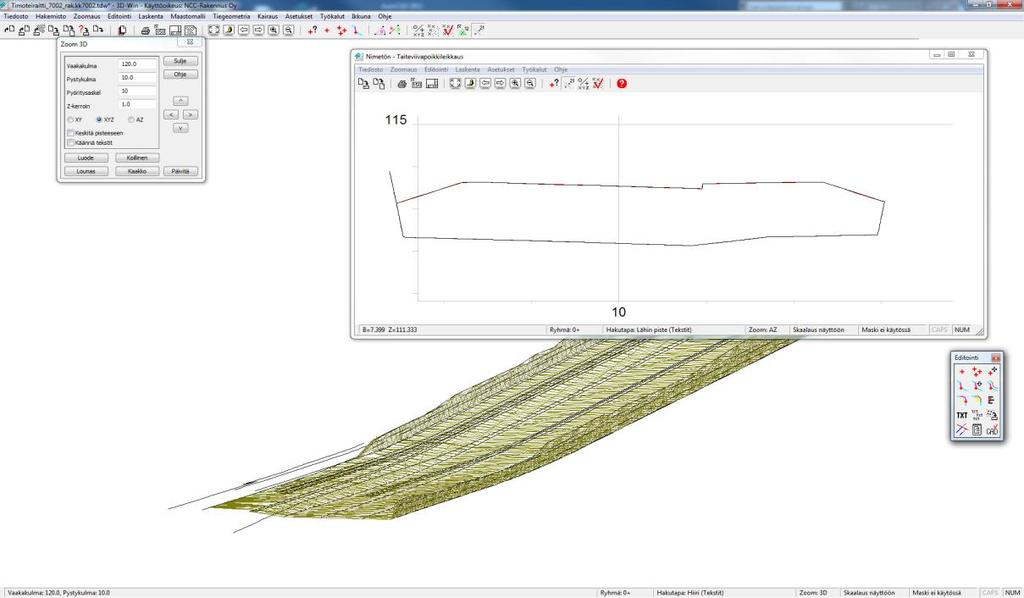Click next zoom right-arrow icon in main toolbar
The height and width of the screenshot is (598, 1024).
click(x=259, y=30)
